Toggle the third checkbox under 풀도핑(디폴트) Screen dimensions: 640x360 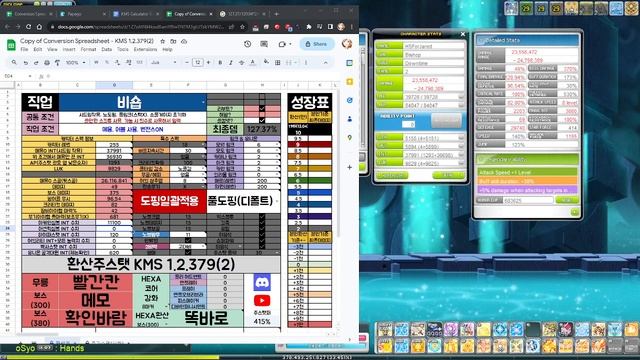262,229
